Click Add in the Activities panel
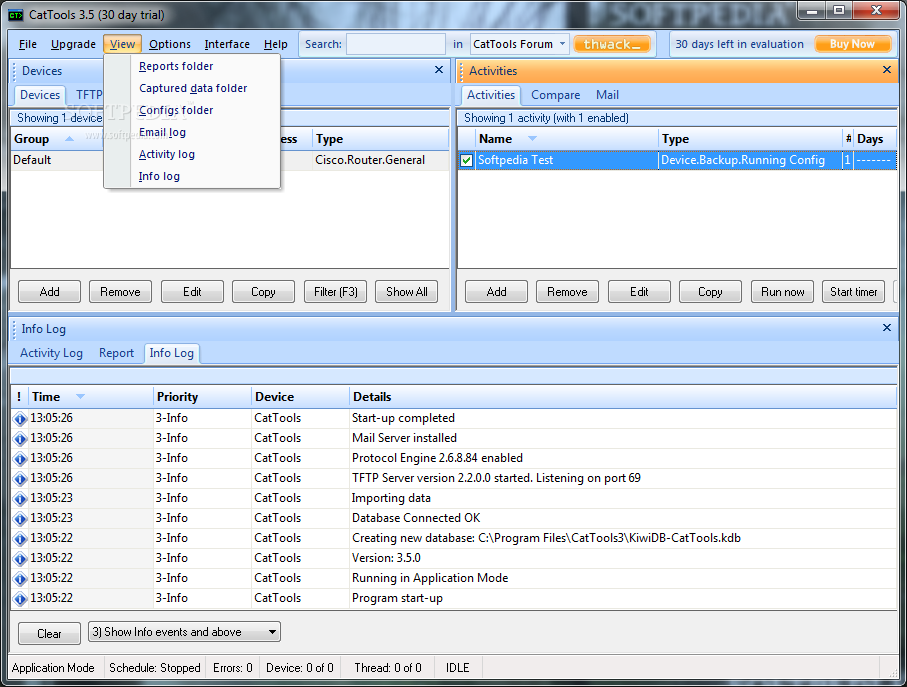This screenshot has width=907, height=687. [x=496, y=292]
